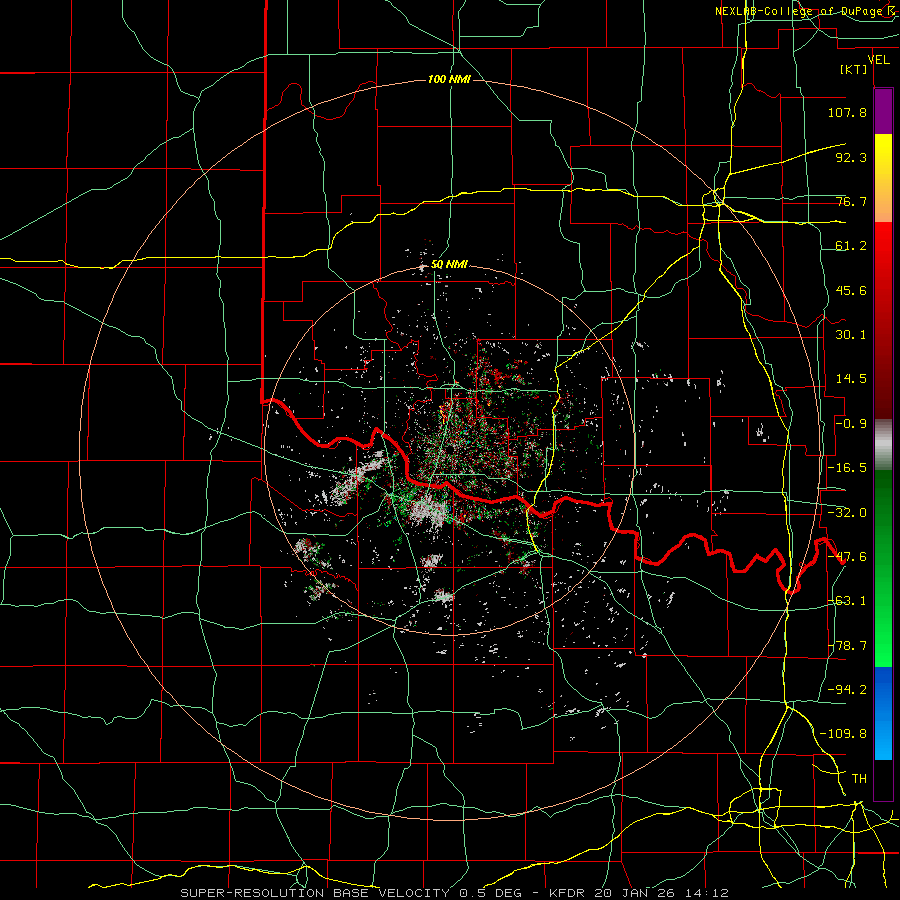Select the 30.1 velocity scale value
The width and height of the screenshot is (900, 900).
[x=851, y=335]
